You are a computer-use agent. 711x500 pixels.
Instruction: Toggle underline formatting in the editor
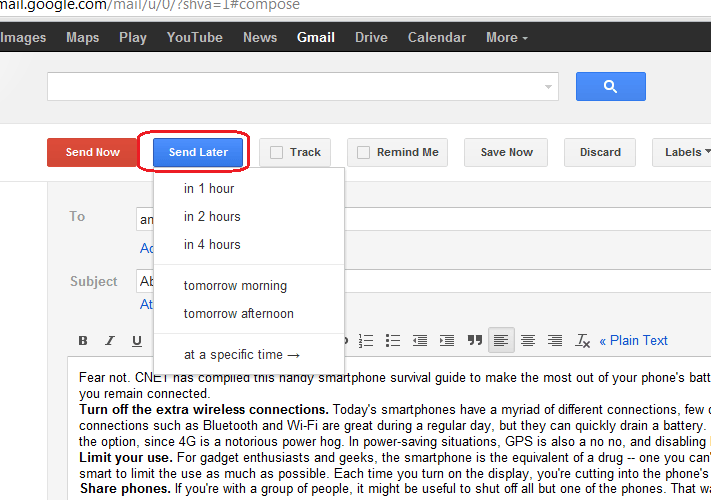136,340
